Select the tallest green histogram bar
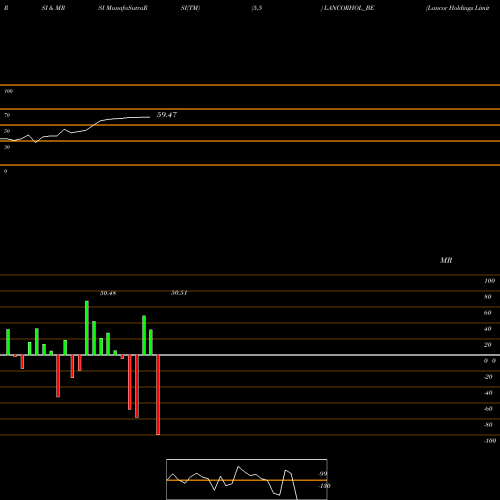The image size is (500, 500). point(87,328)
